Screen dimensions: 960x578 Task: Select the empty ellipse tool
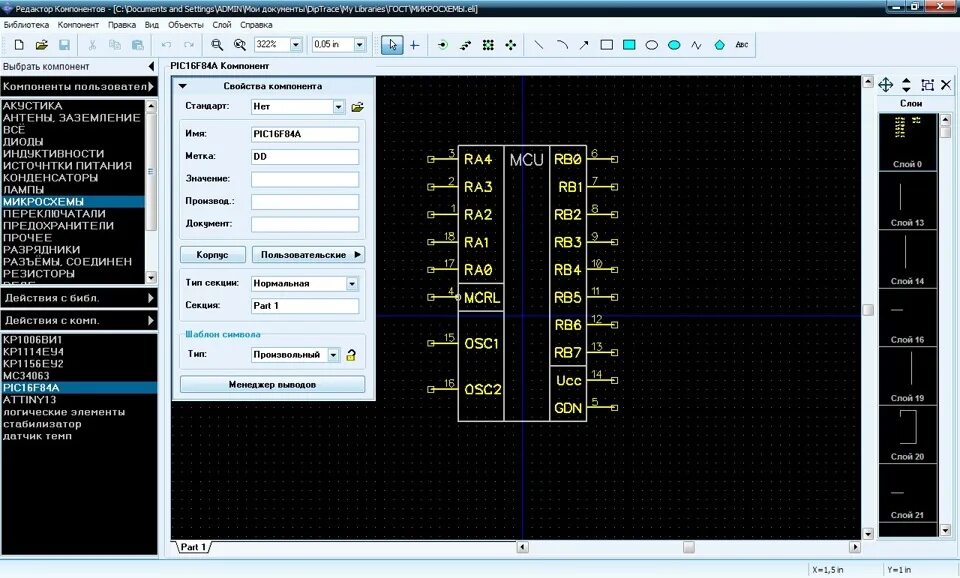tap(652, 45)
